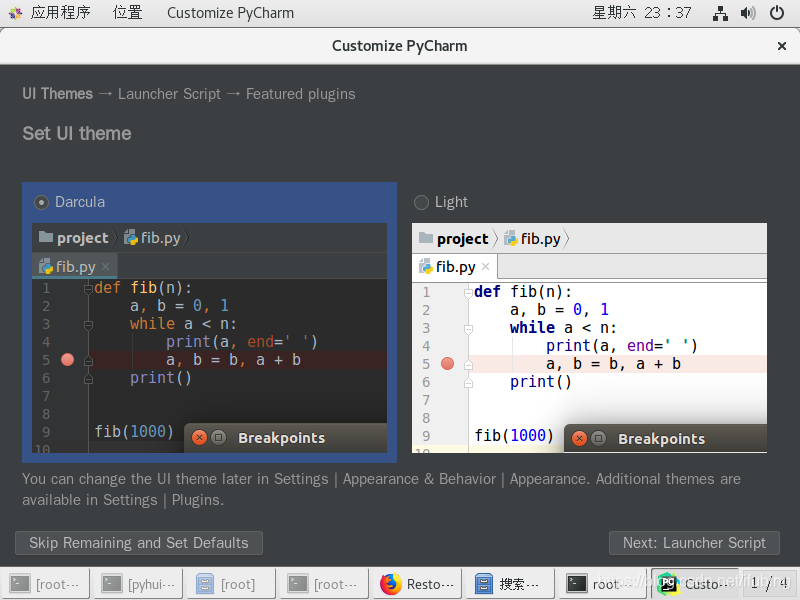The image size is (800, 600).
Task: Open the volume speaker icon
Action: click(x=748, y=13)
